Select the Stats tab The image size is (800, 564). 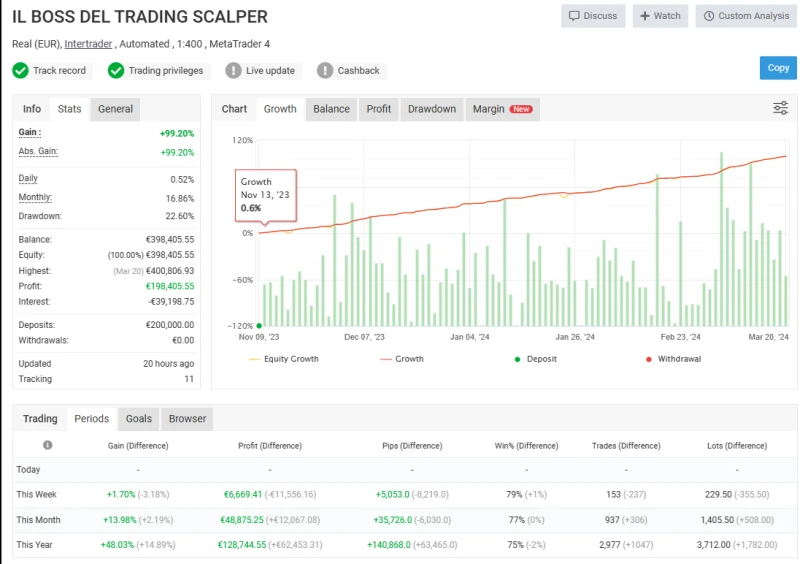tap(69, 109)
